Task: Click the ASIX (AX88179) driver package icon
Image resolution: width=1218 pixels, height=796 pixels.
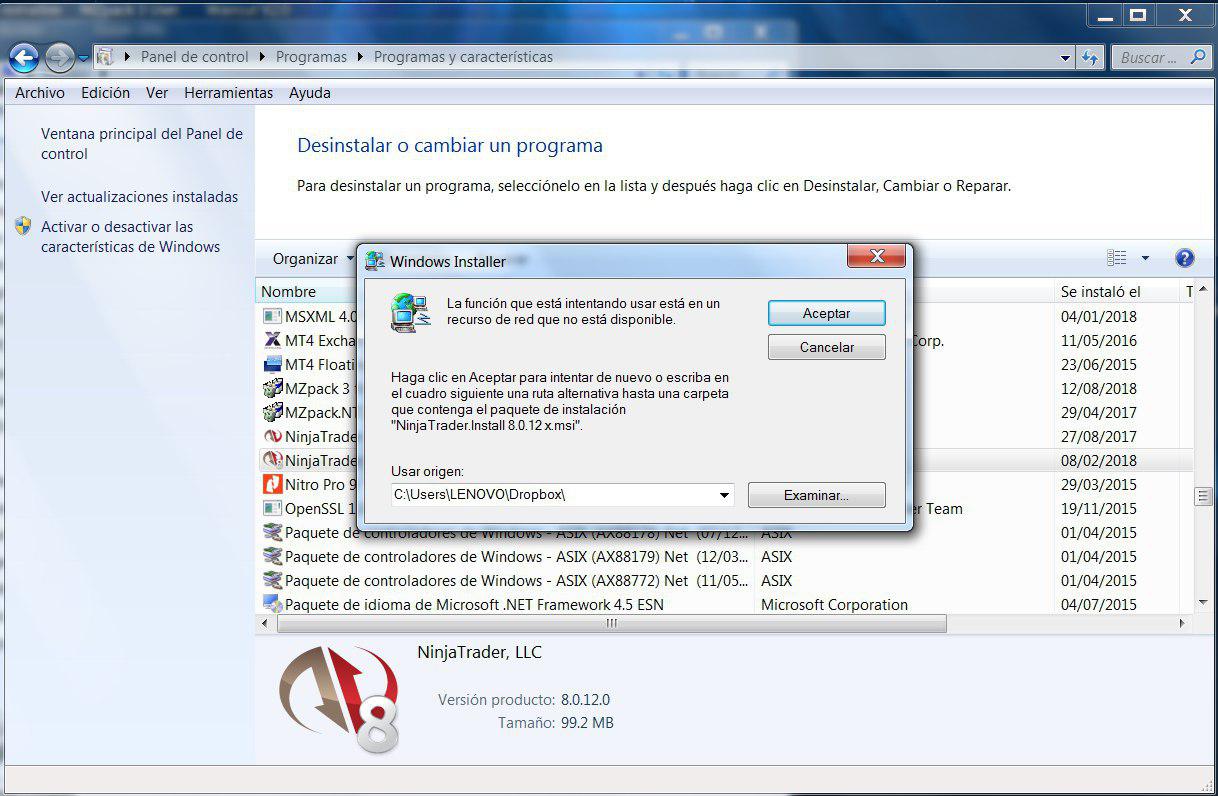Action: [x=272, y=556]
